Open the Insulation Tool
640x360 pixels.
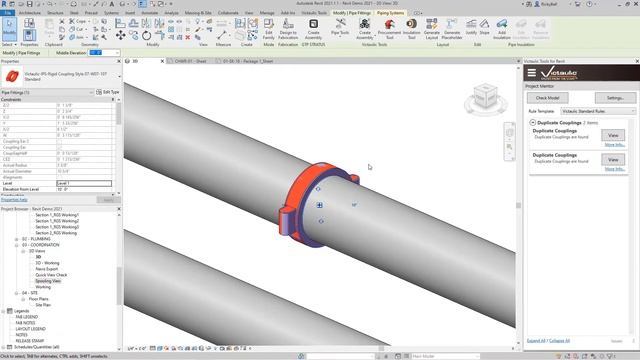click(411, 29)
